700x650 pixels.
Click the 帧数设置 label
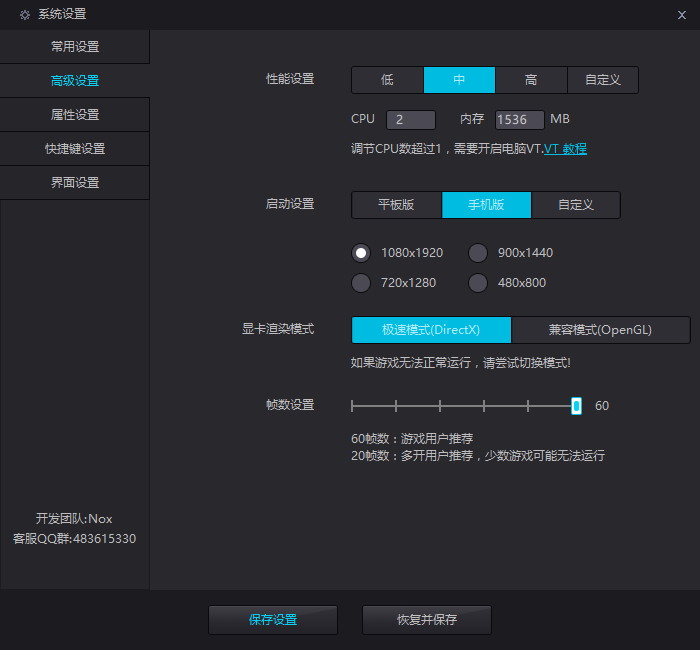point(290,405)
